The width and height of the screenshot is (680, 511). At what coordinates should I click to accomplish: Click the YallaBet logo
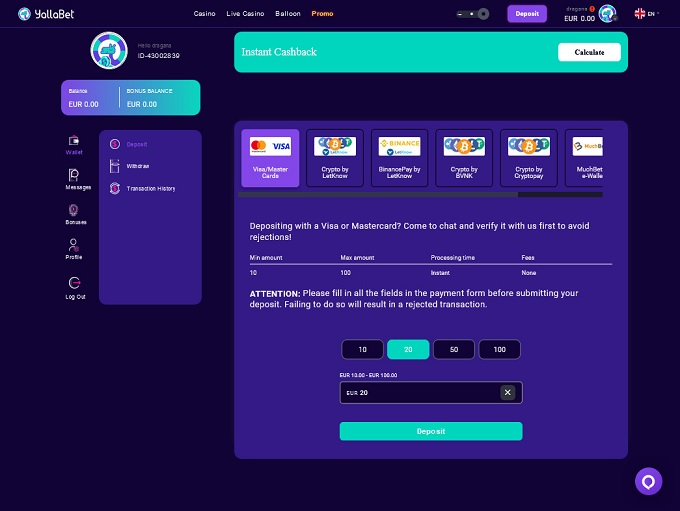(x=46, y=14)
